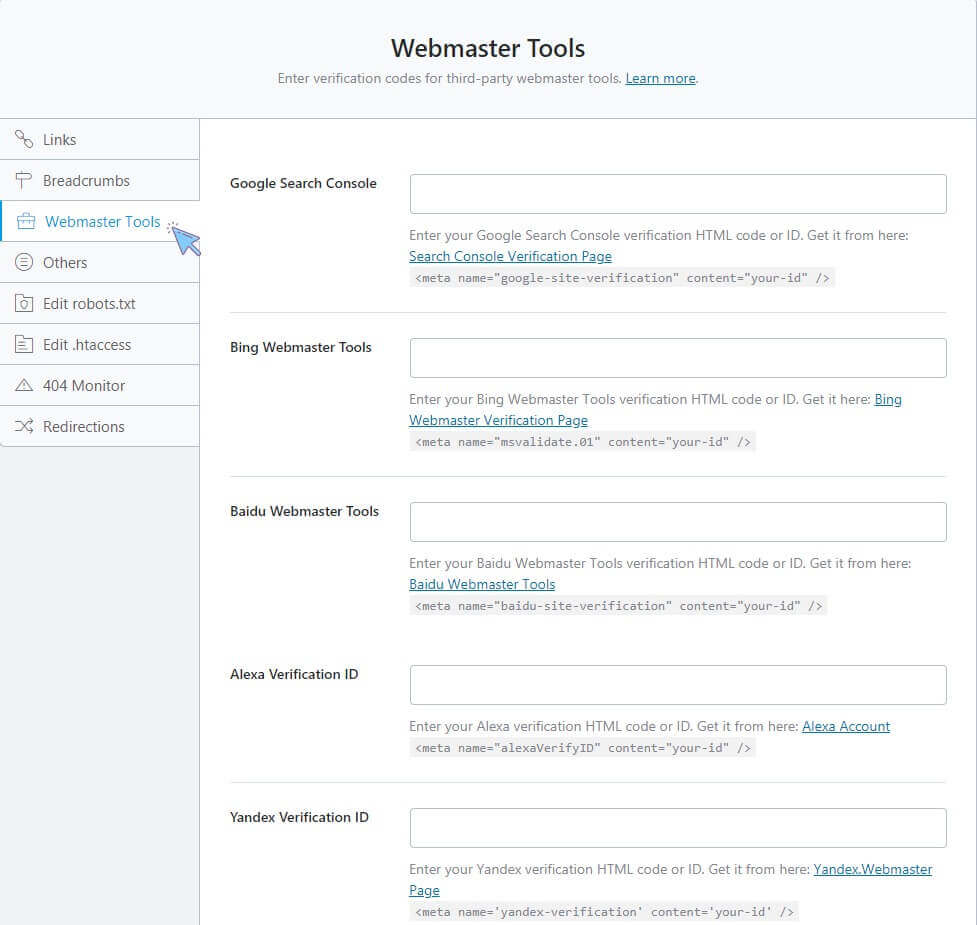Viewport: 977px width, 925px height.
Task: Click the google-site-verification meta code snippet
Action: point(622,278)
